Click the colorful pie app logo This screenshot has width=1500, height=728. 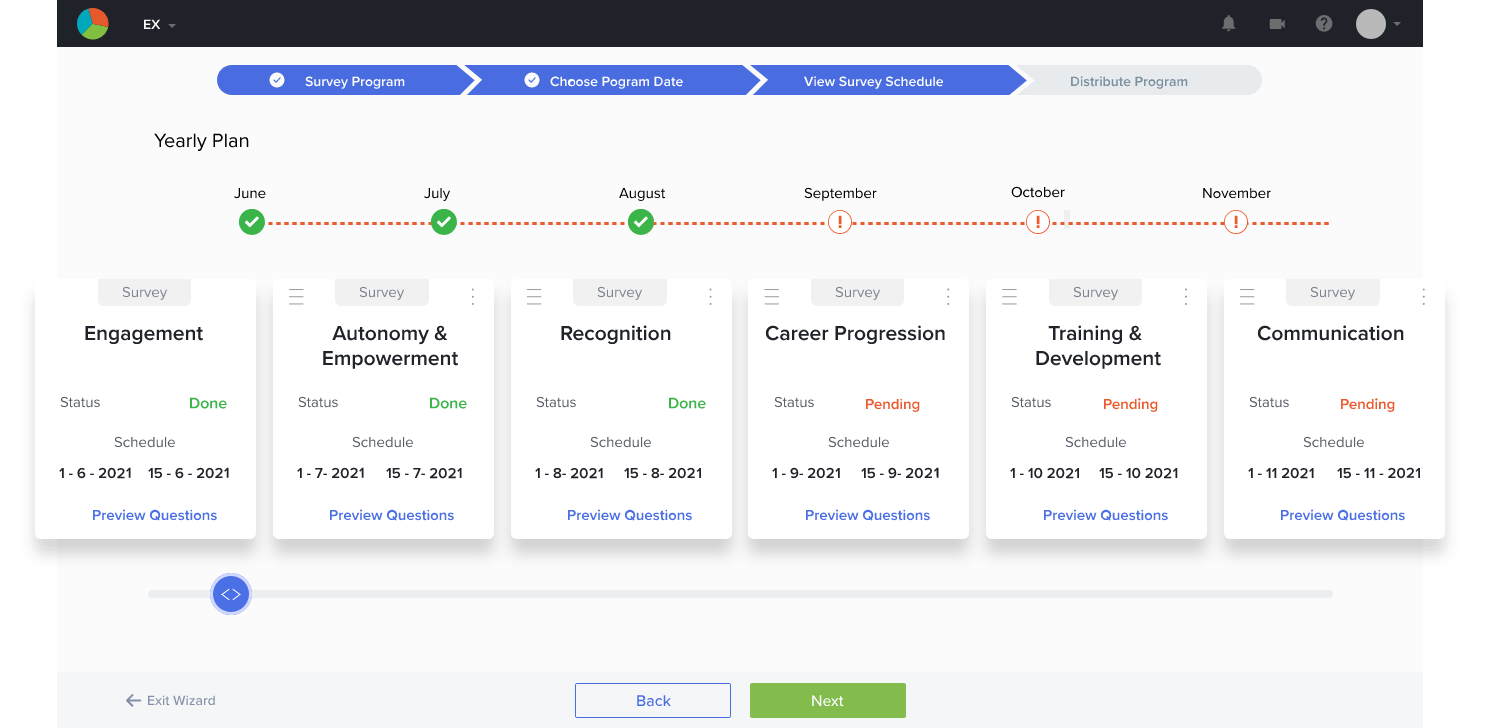pyautogui.click(x=93, y=23)
